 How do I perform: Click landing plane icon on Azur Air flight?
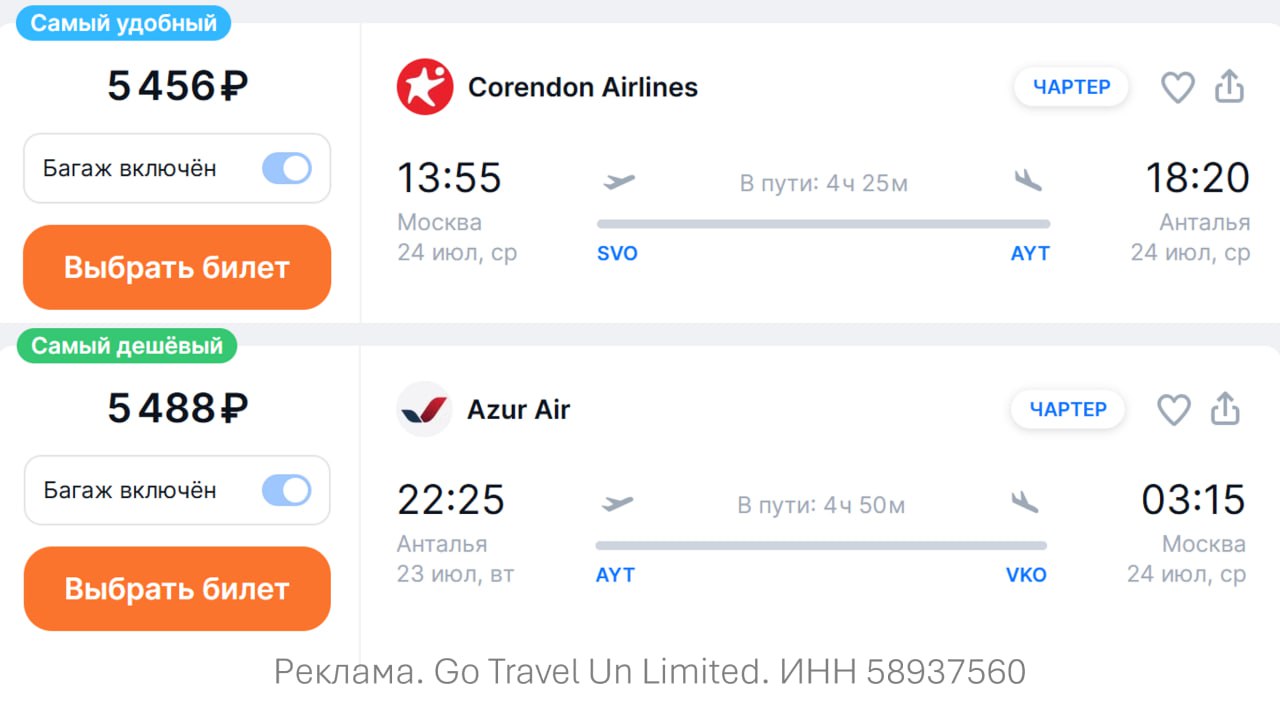[1025, 503]
